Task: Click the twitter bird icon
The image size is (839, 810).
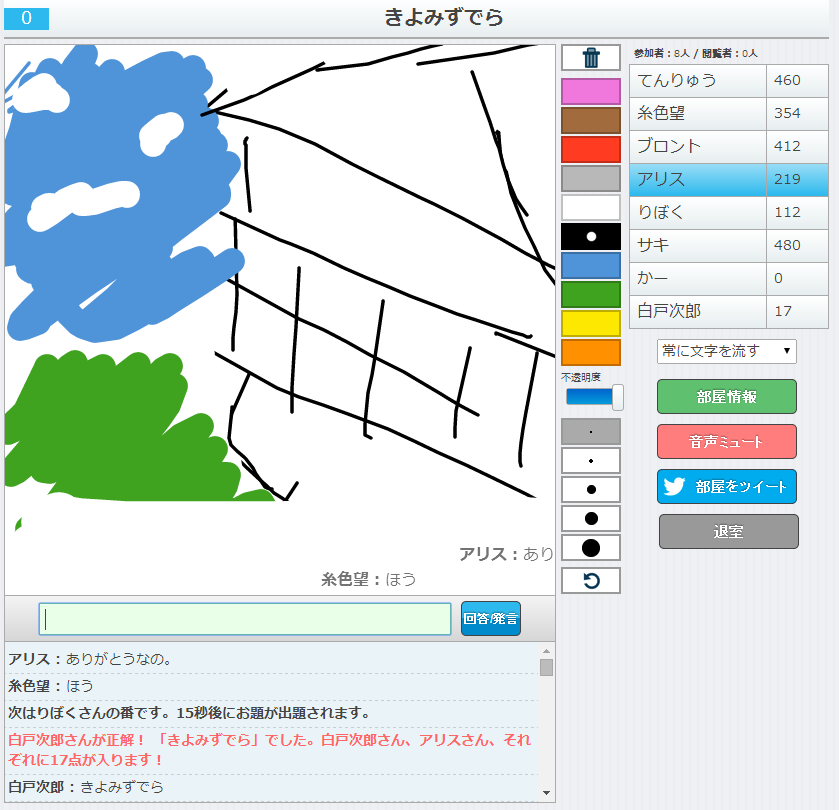Action: [x=674, y=486]
